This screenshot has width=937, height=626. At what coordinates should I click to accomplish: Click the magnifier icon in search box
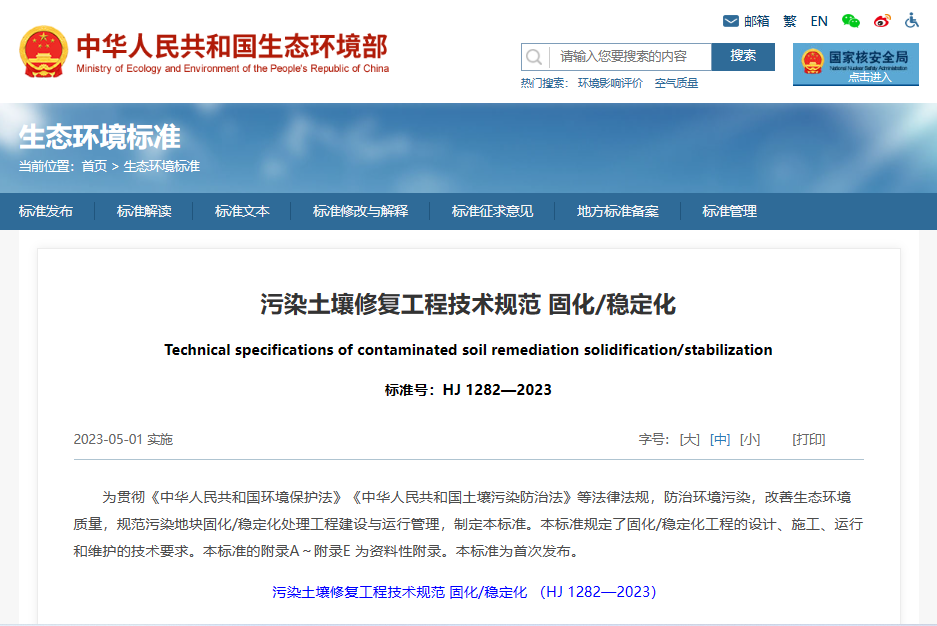tap(535, 57)
